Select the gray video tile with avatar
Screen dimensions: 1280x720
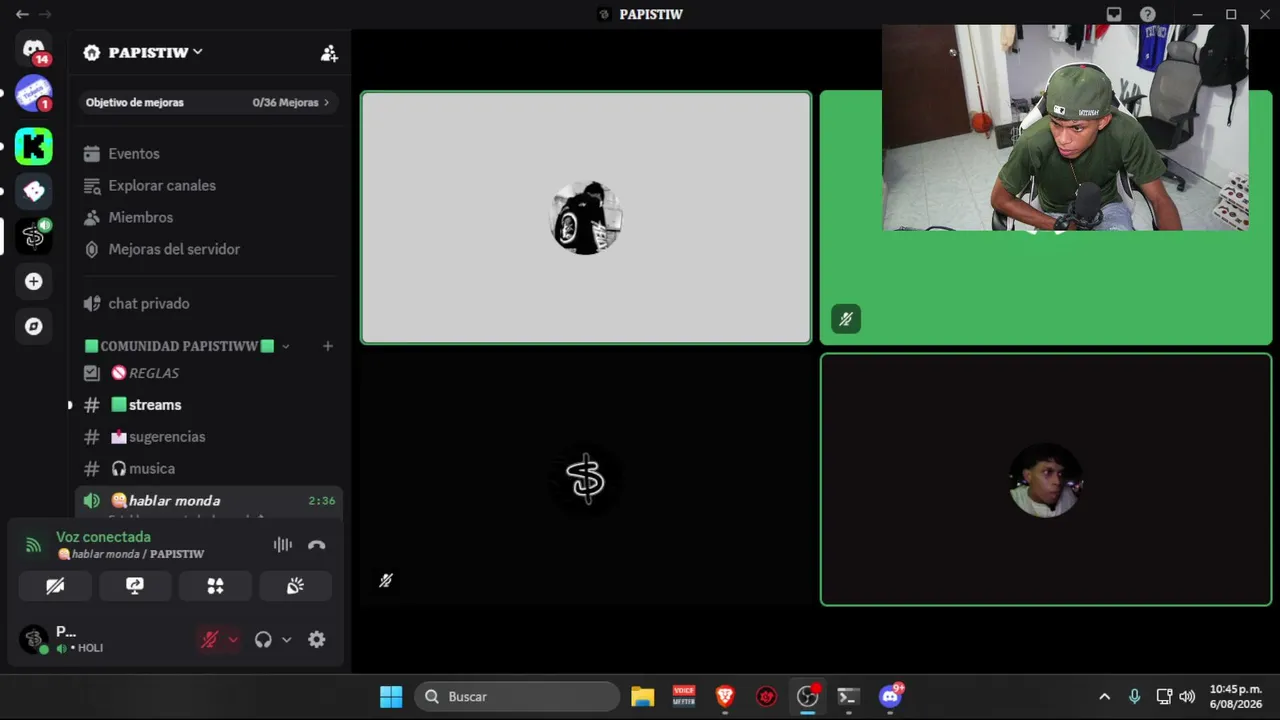pos(586,218)
